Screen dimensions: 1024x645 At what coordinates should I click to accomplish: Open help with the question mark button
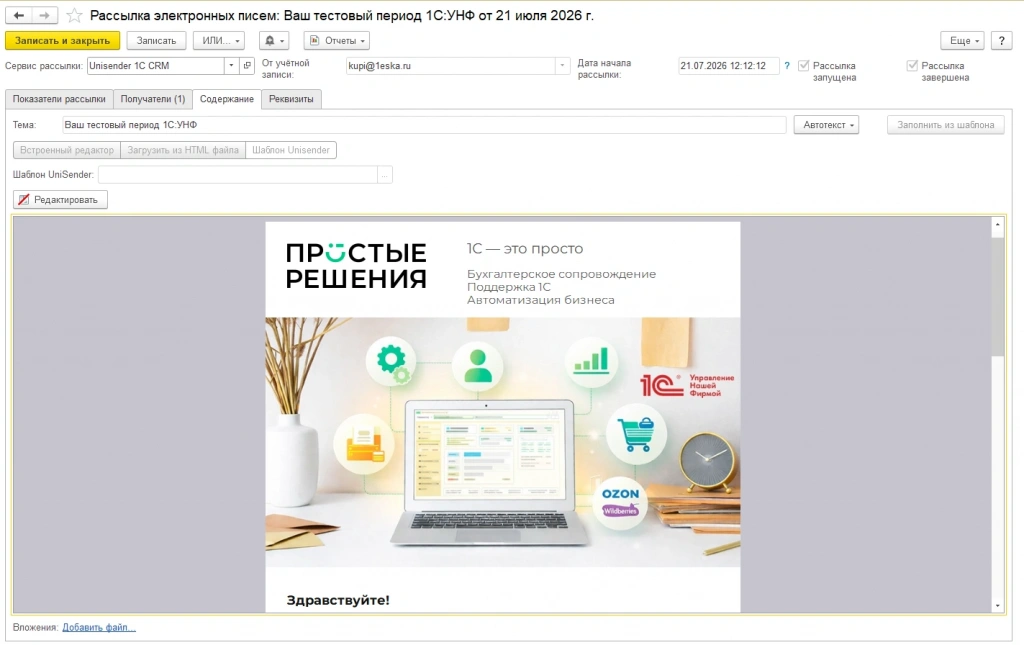(x=1002, y=40)
